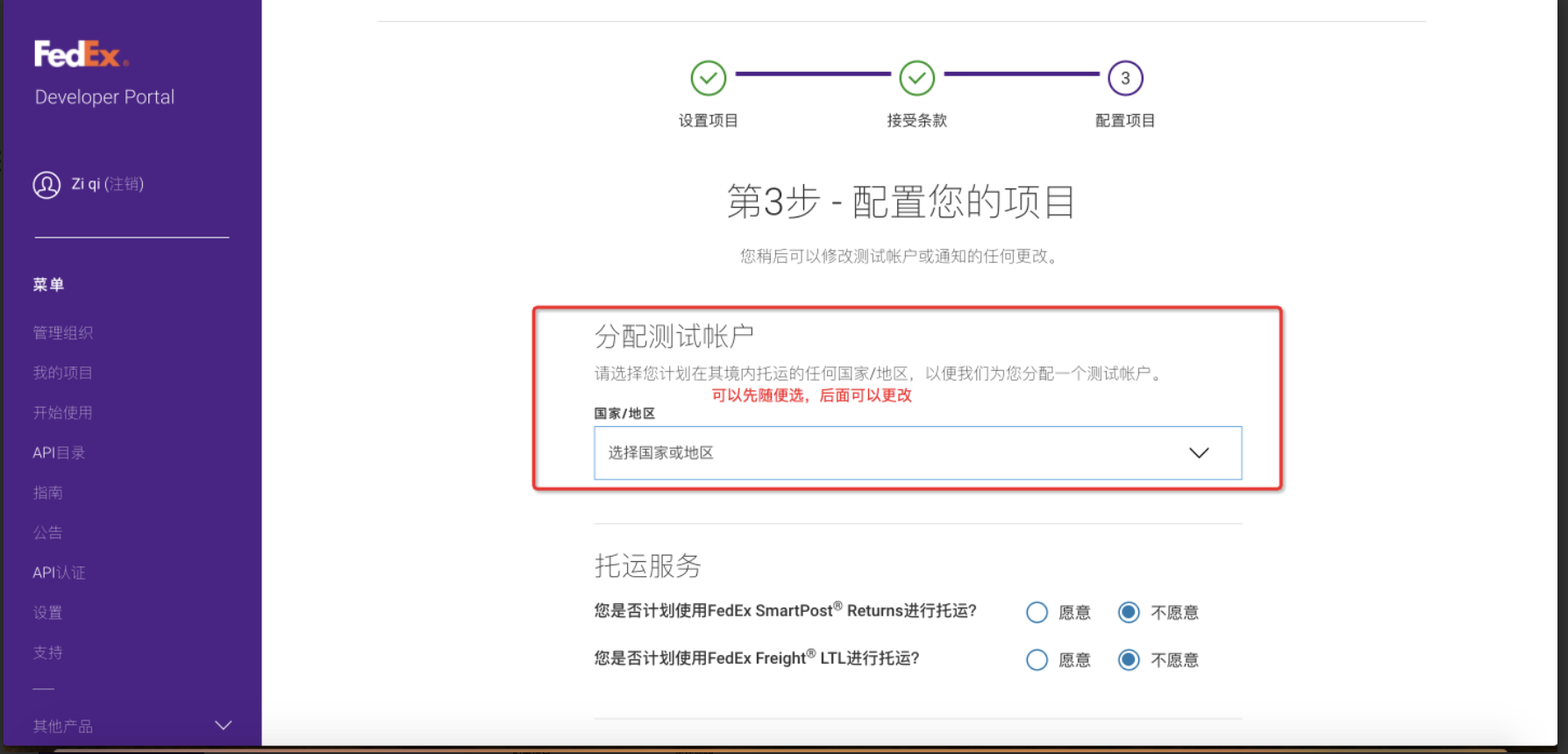Click the Developer Portal title
The height and width of the screenshot is (754, 1568).
point(104,97)
